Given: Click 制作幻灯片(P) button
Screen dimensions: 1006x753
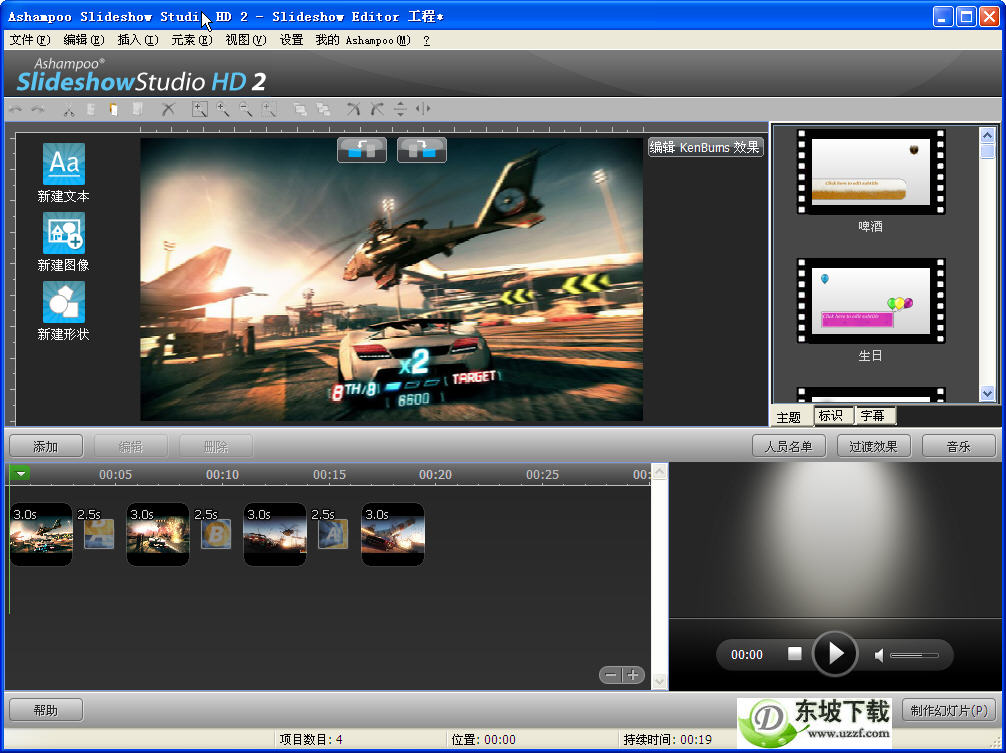Looking at the screenshot, I should [949, 710].
